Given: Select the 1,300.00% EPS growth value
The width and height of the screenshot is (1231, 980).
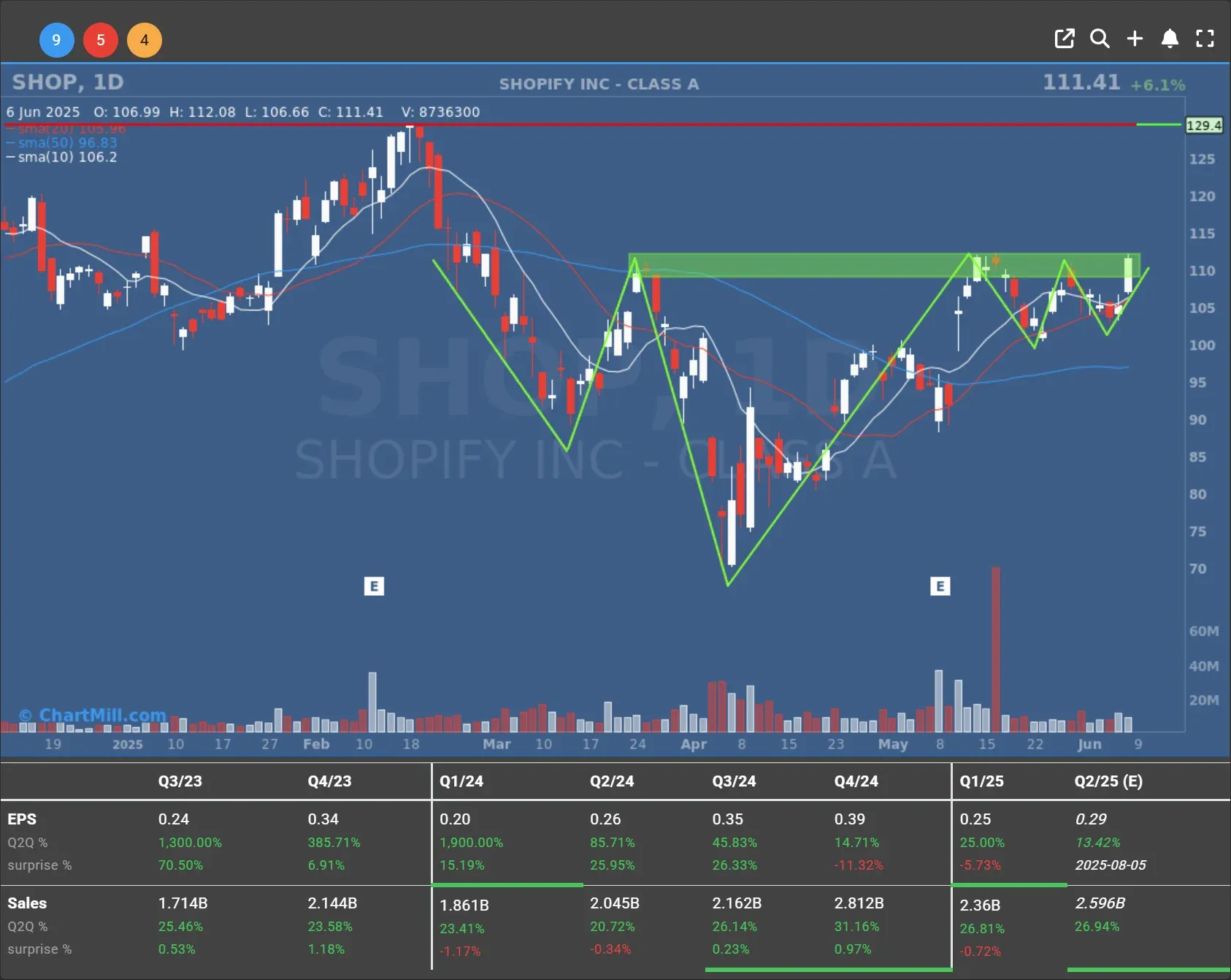Looking at the screenshot, I should (190, 842).
